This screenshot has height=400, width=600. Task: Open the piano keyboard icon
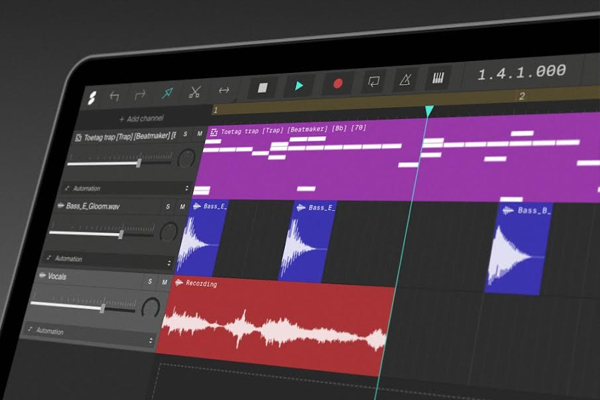point(438,78)
